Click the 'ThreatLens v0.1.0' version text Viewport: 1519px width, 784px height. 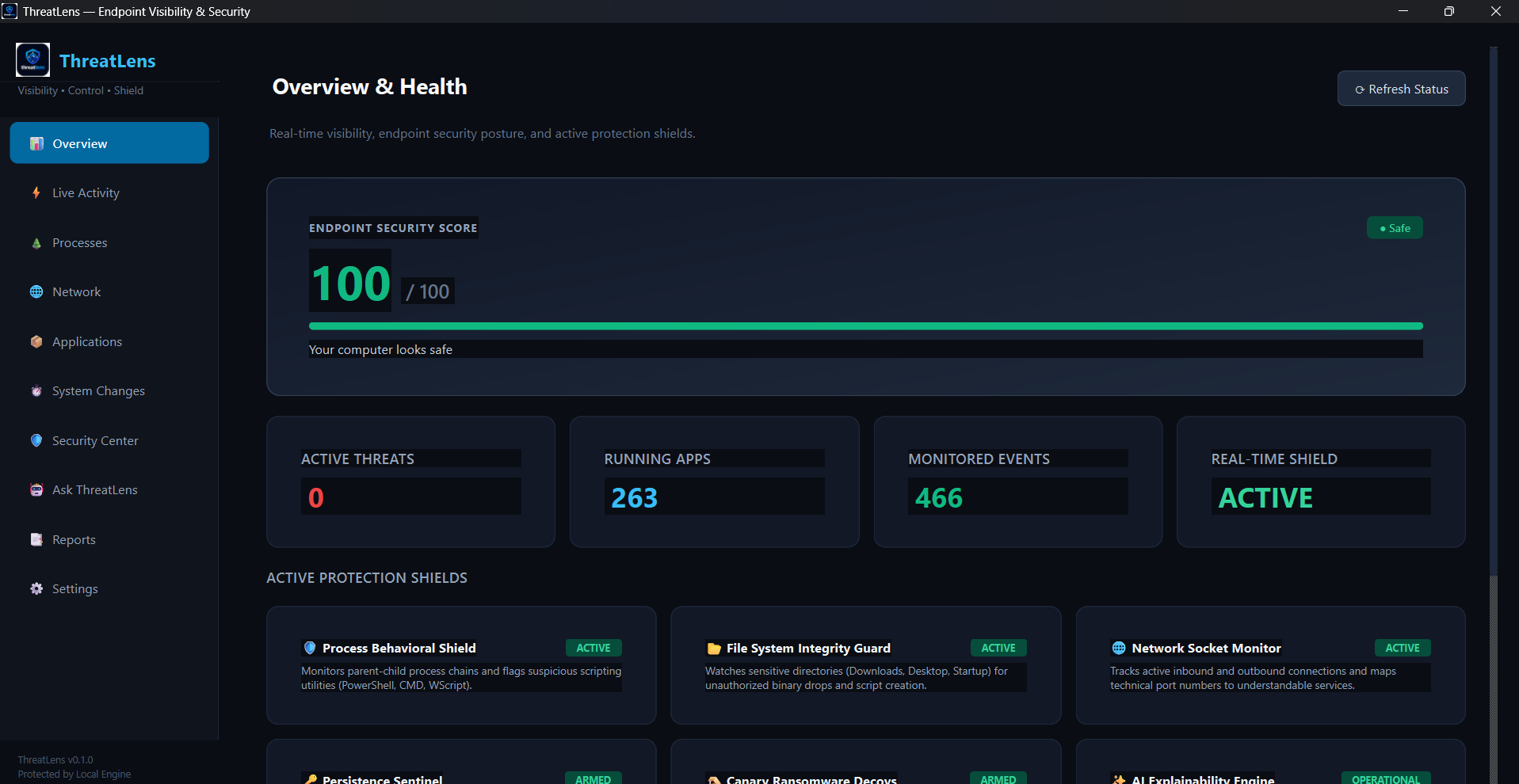pos(55,759)
